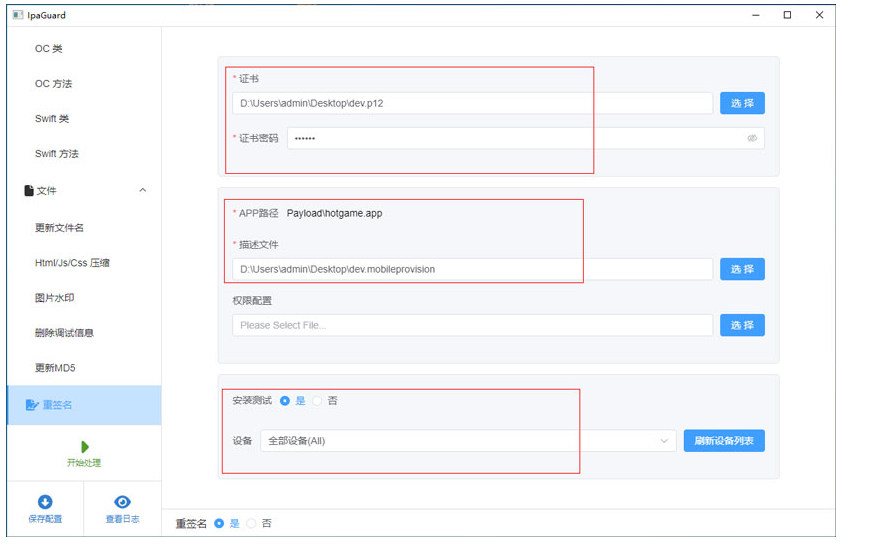Select 是 radio for 安装测试
Image resolution: width=891 pixels, height=548 pixels.
tap(285, 401)
